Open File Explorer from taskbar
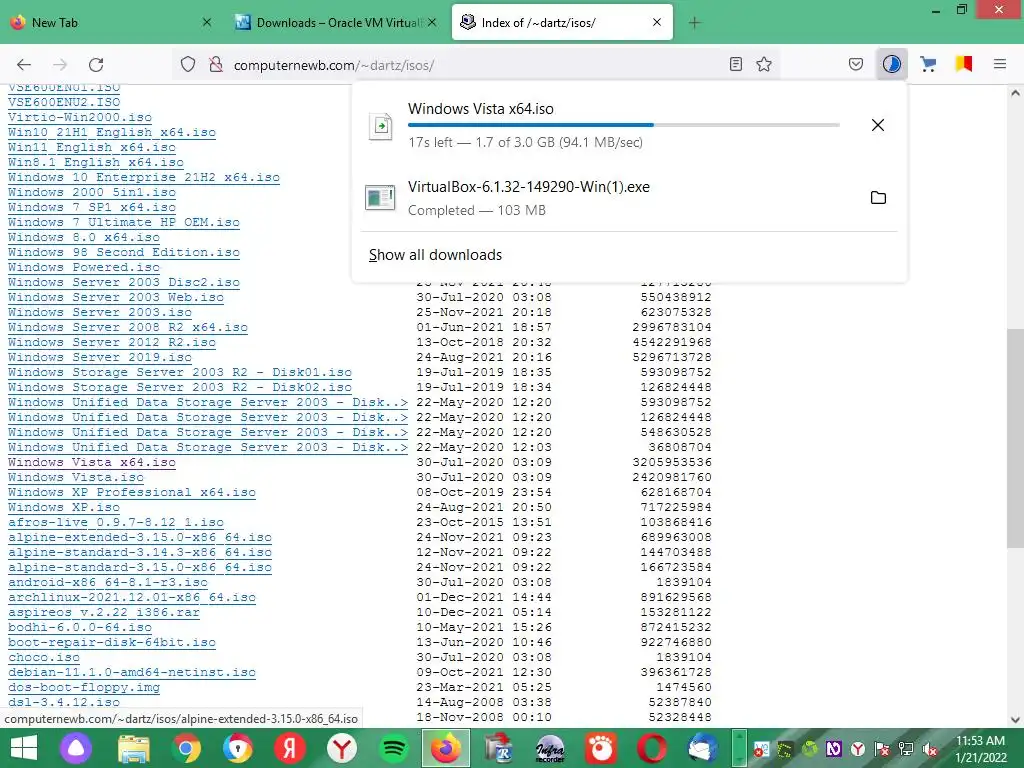 pyautogui.click(x=133, y=748)
